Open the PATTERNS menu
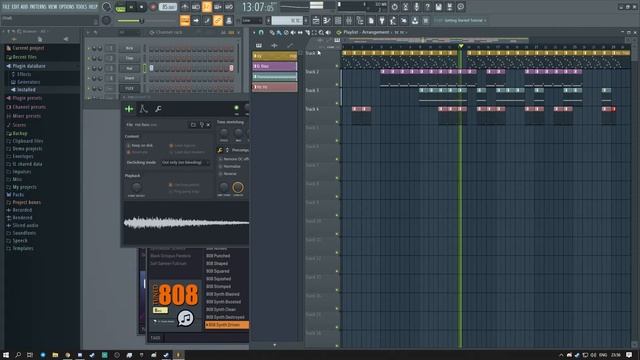The width and height of the screenshot is (640, 360). point(38,7)
